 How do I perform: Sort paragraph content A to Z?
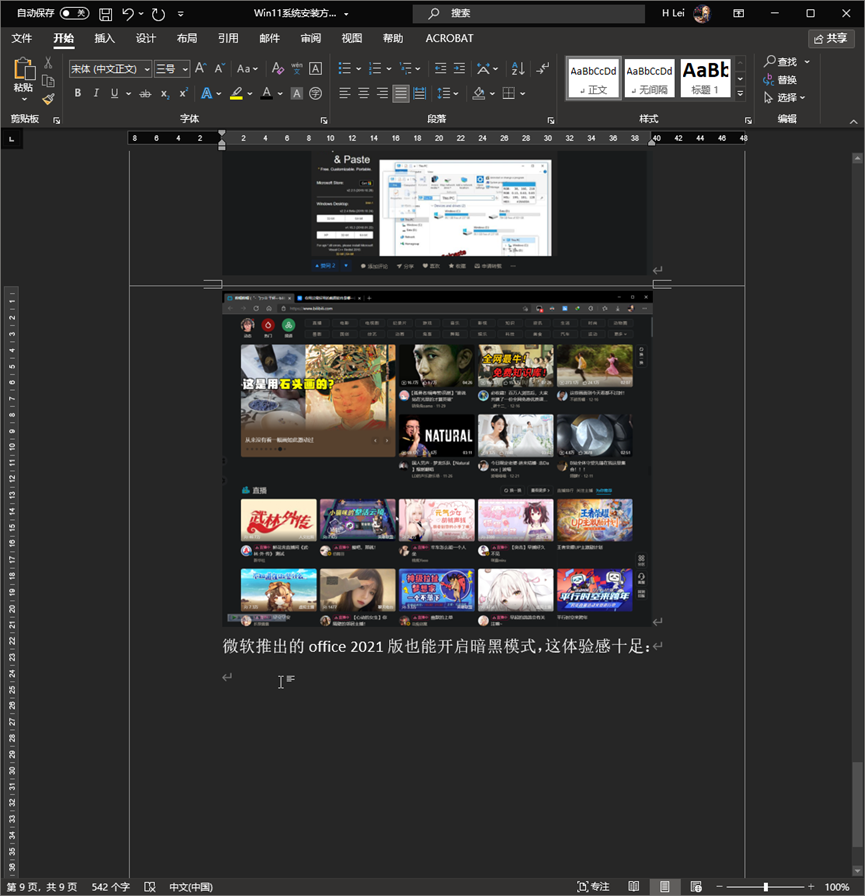pyautogui.click(x=518, y=69)
